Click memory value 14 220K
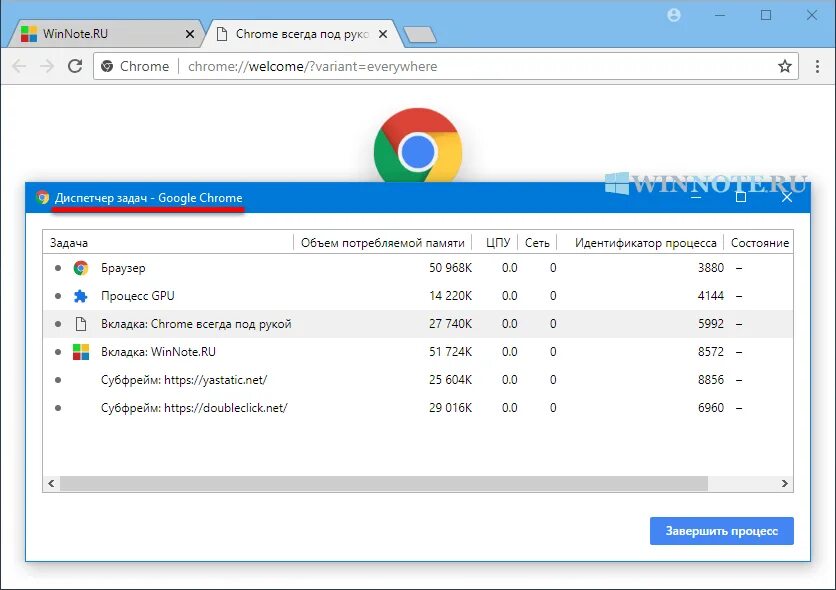This screenshot has width=836, height=590. (451, 296)
